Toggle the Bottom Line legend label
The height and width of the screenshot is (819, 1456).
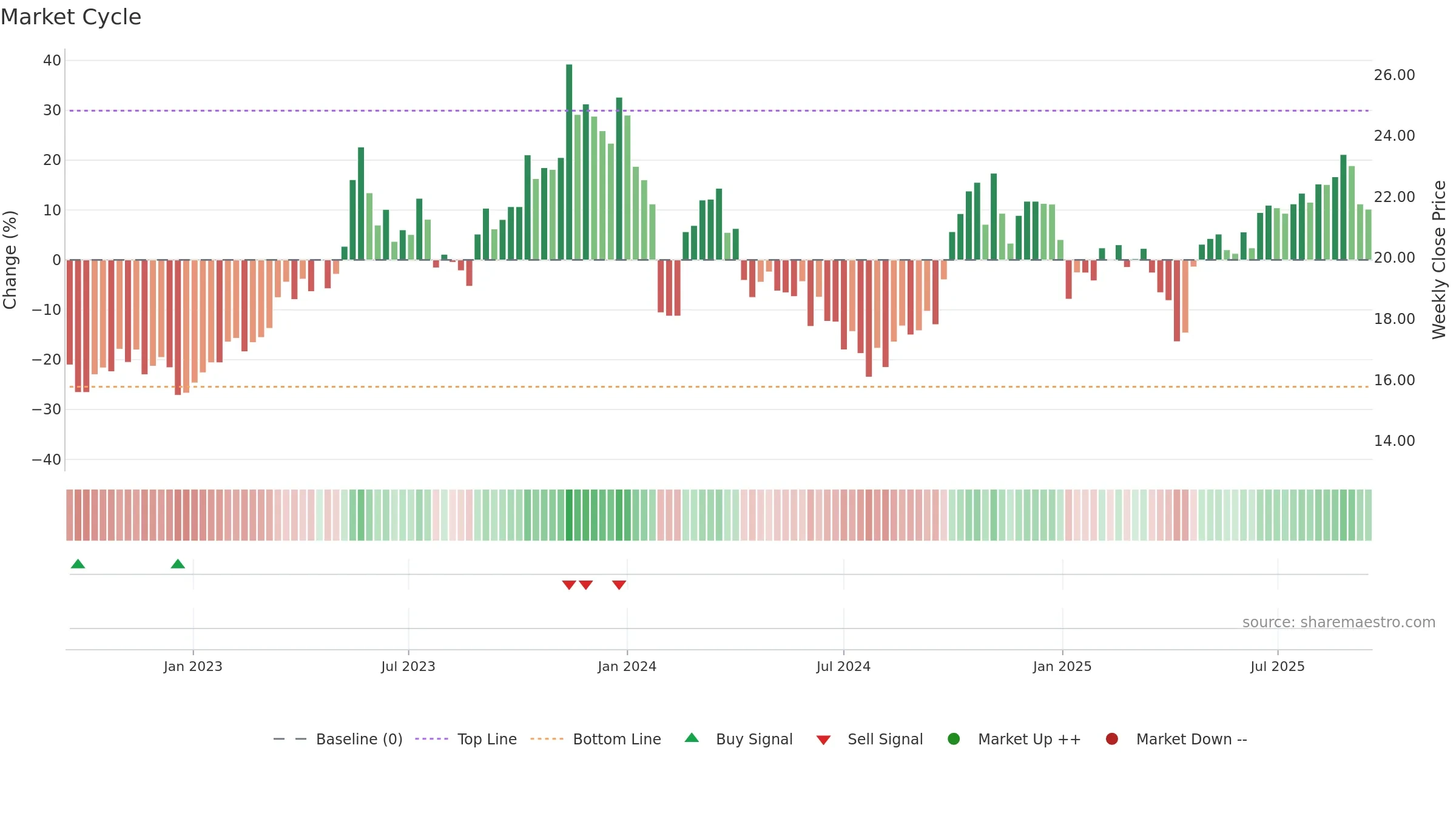(x=617, y=739)
